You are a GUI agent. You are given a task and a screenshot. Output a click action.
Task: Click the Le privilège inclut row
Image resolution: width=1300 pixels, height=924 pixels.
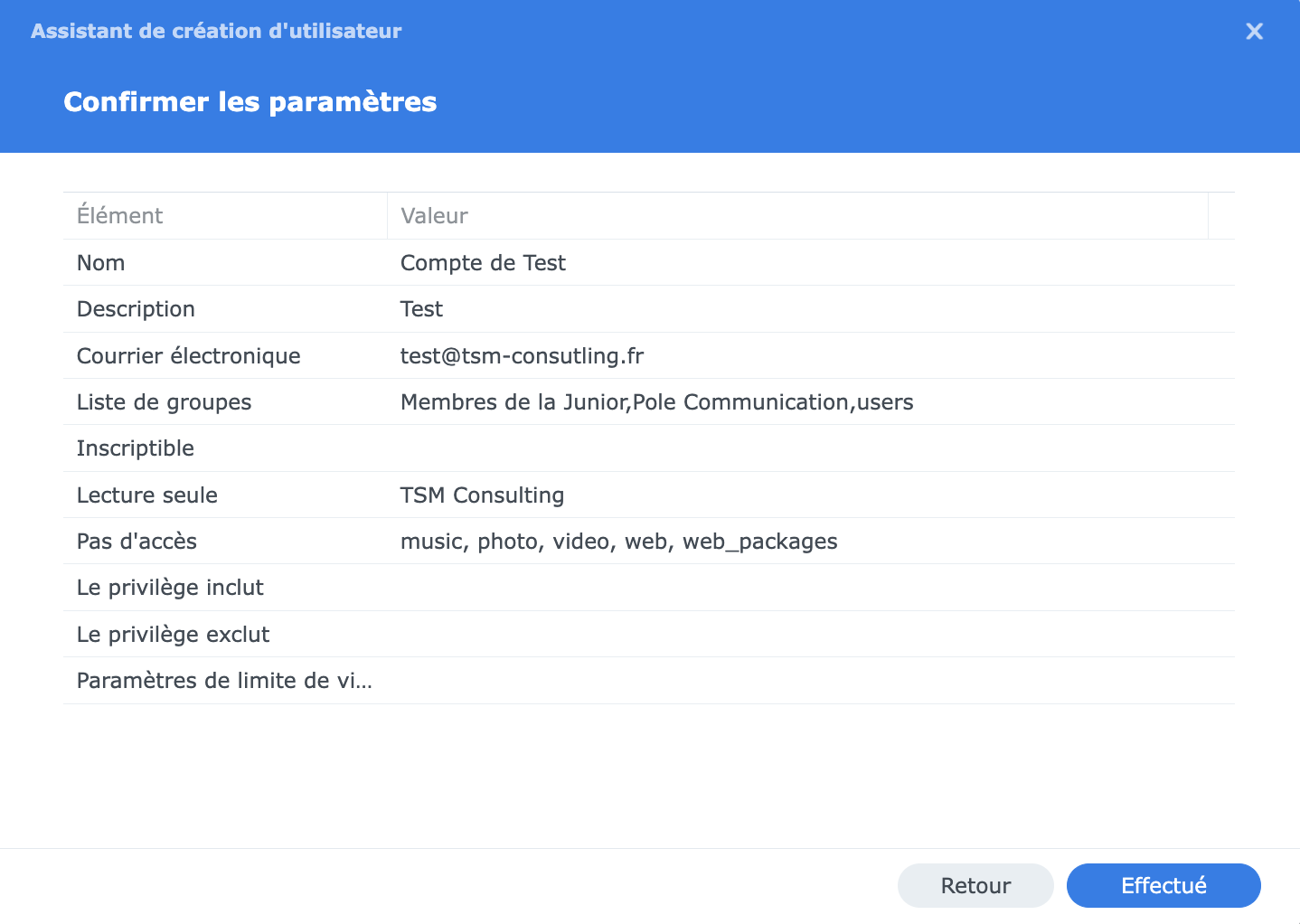click(649, 588)
